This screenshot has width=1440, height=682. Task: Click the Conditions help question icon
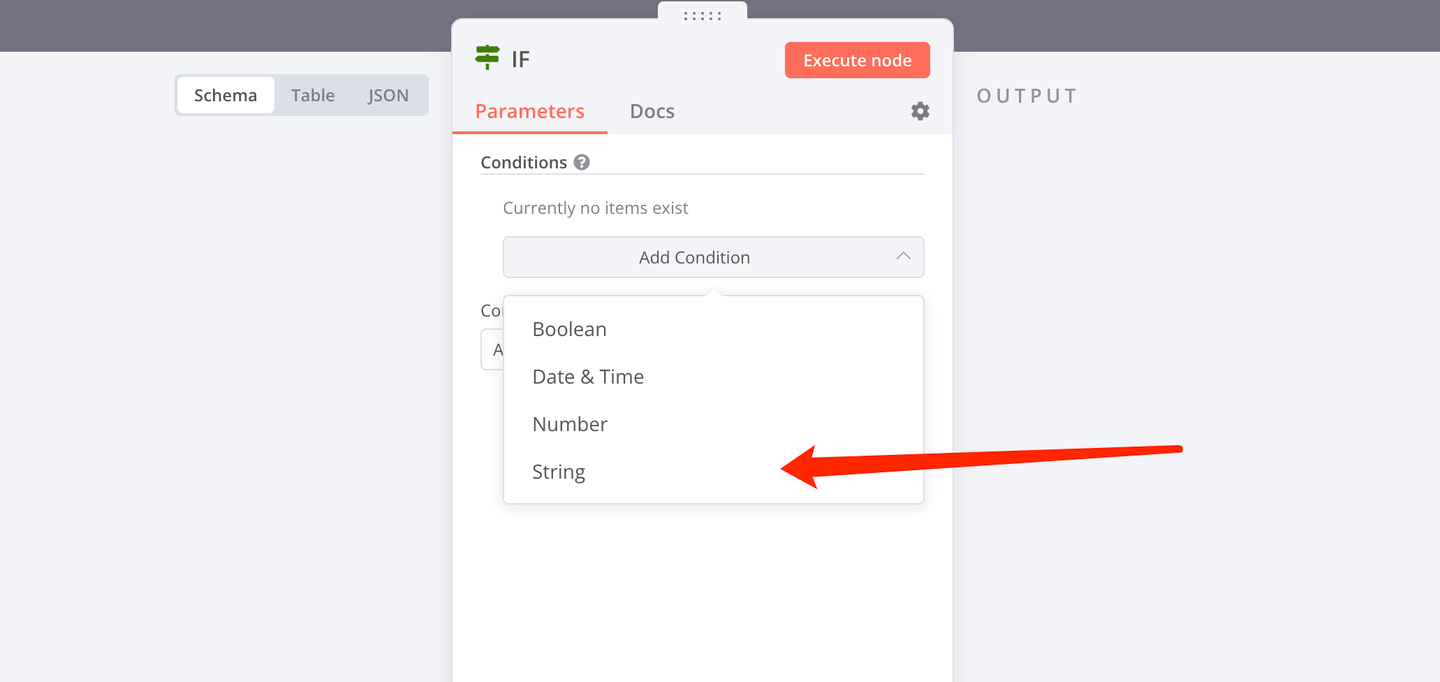(582, 162)
